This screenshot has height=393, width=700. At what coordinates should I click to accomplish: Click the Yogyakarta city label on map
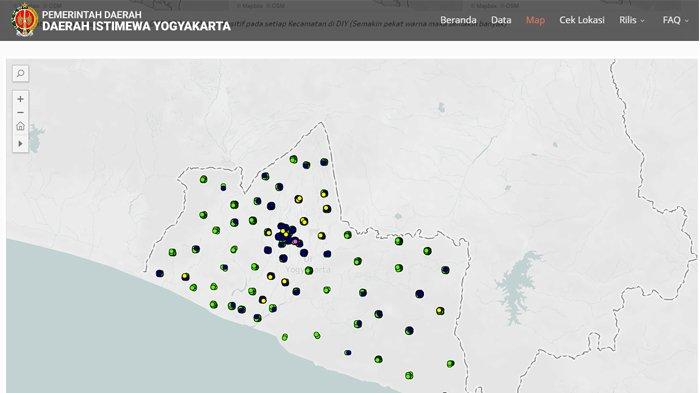(308, 270)
